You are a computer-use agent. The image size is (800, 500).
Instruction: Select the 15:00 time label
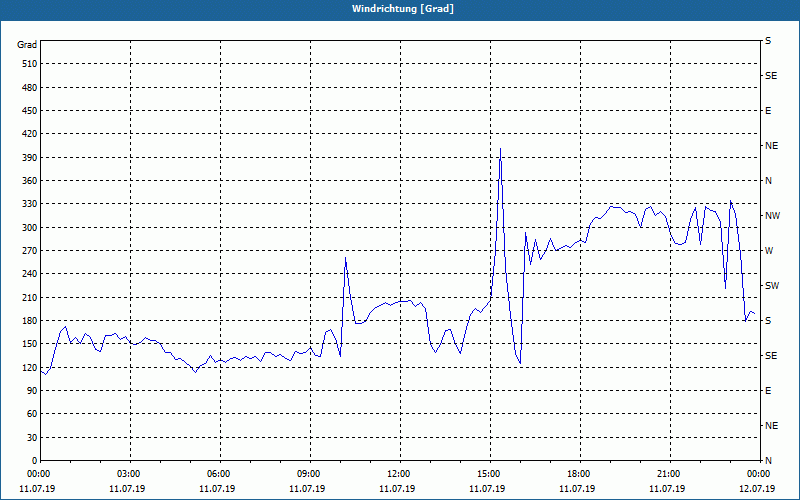point(489,474)
